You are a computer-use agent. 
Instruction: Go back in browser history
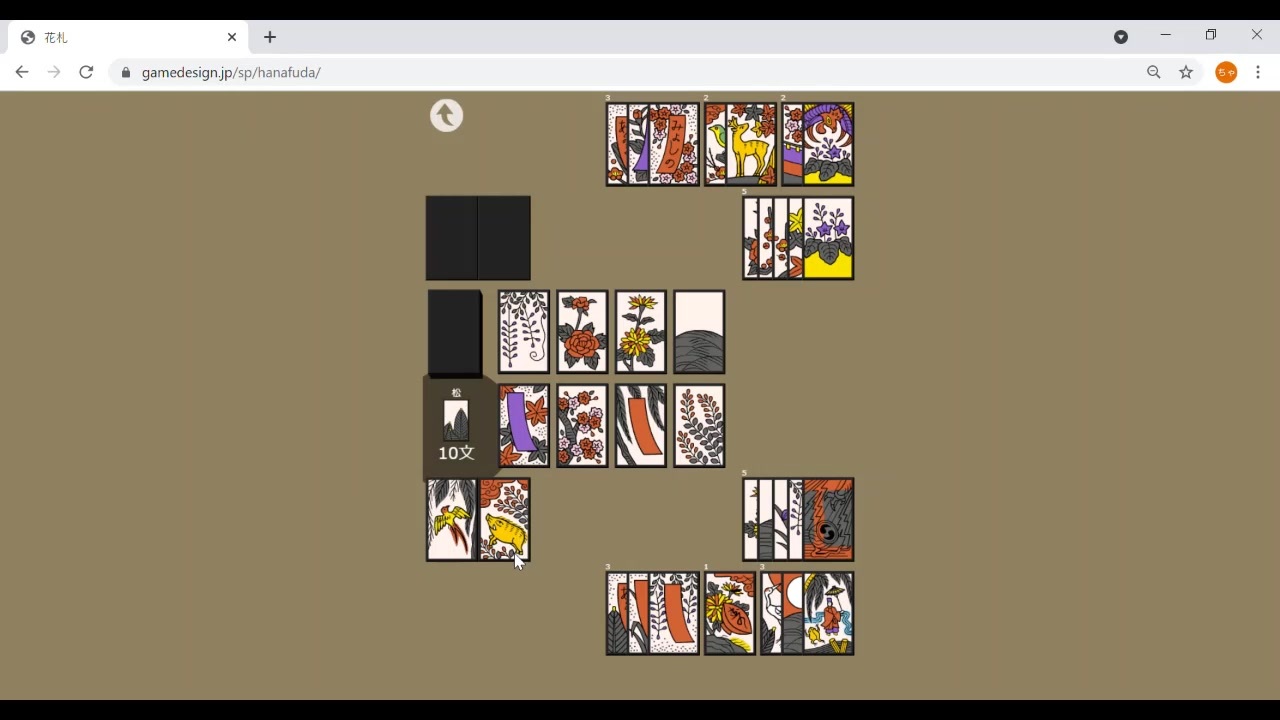pos(22,72)
